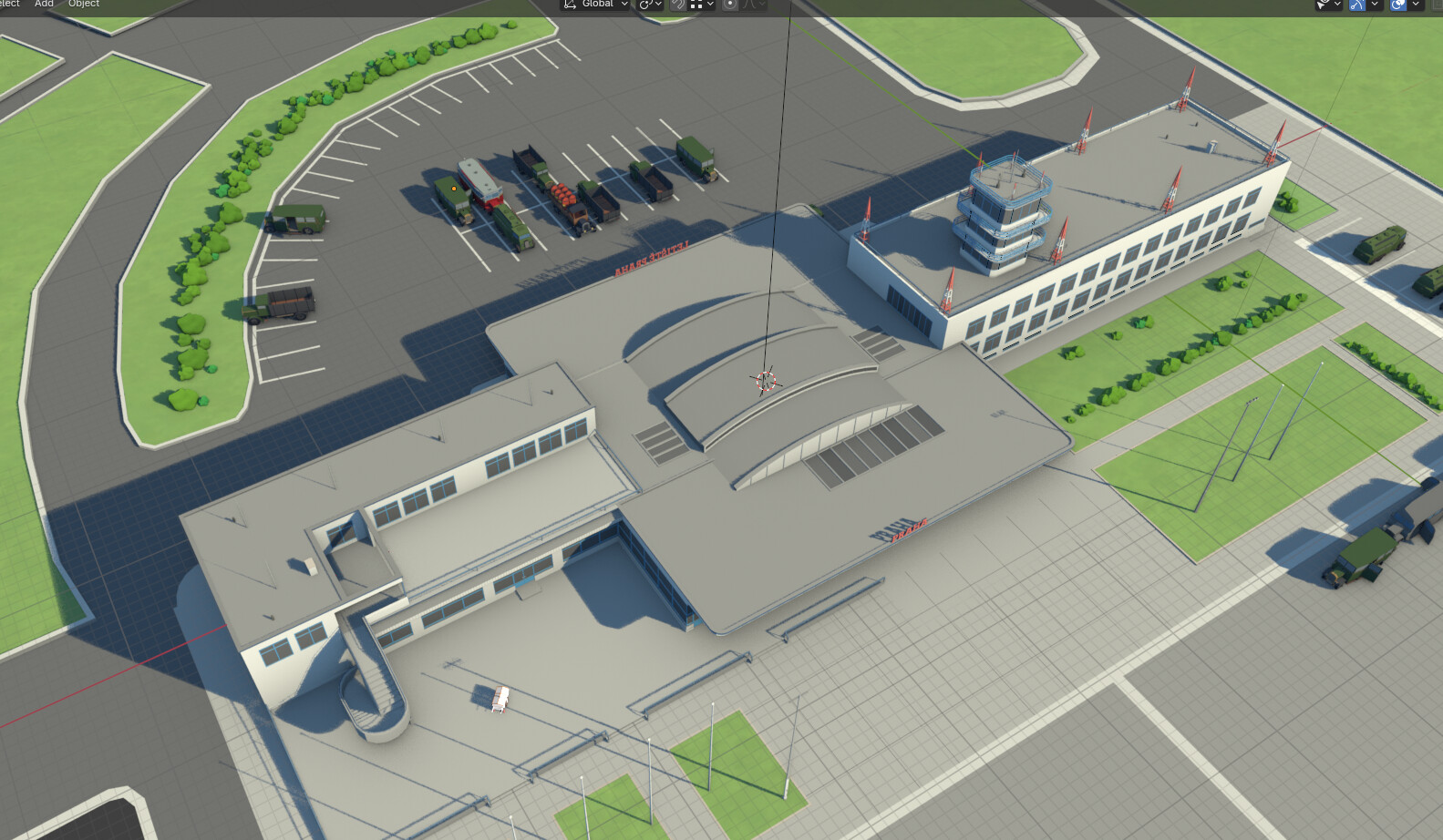Expand the overlays options dropdown arrow
The width and height of the screenshot is (1443, 840).
click(1416, 4)
